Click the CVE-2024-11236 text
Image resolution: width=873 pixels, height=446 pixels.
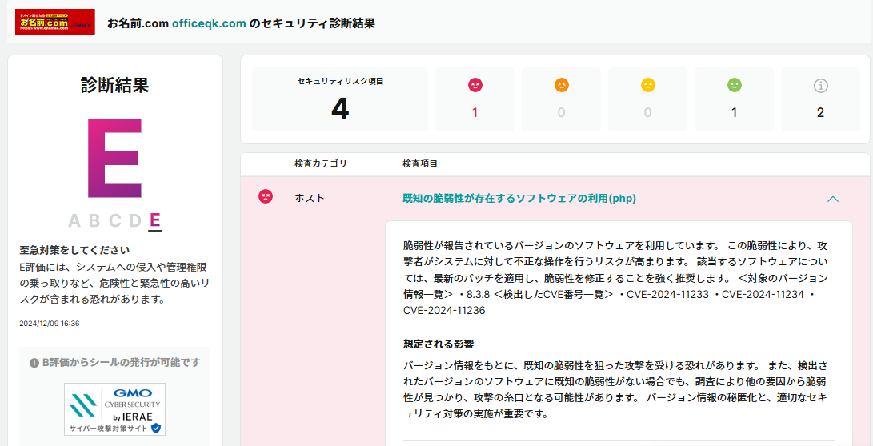click(x=444, y=310)
